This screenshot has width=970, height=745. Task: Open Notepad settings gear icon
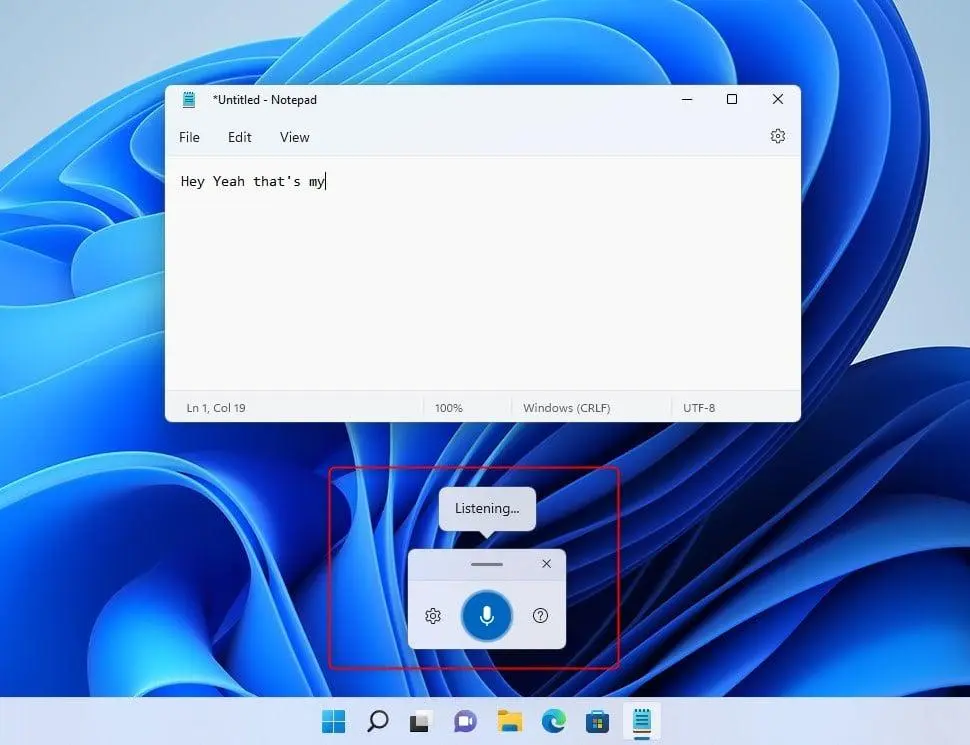point(778,136)
